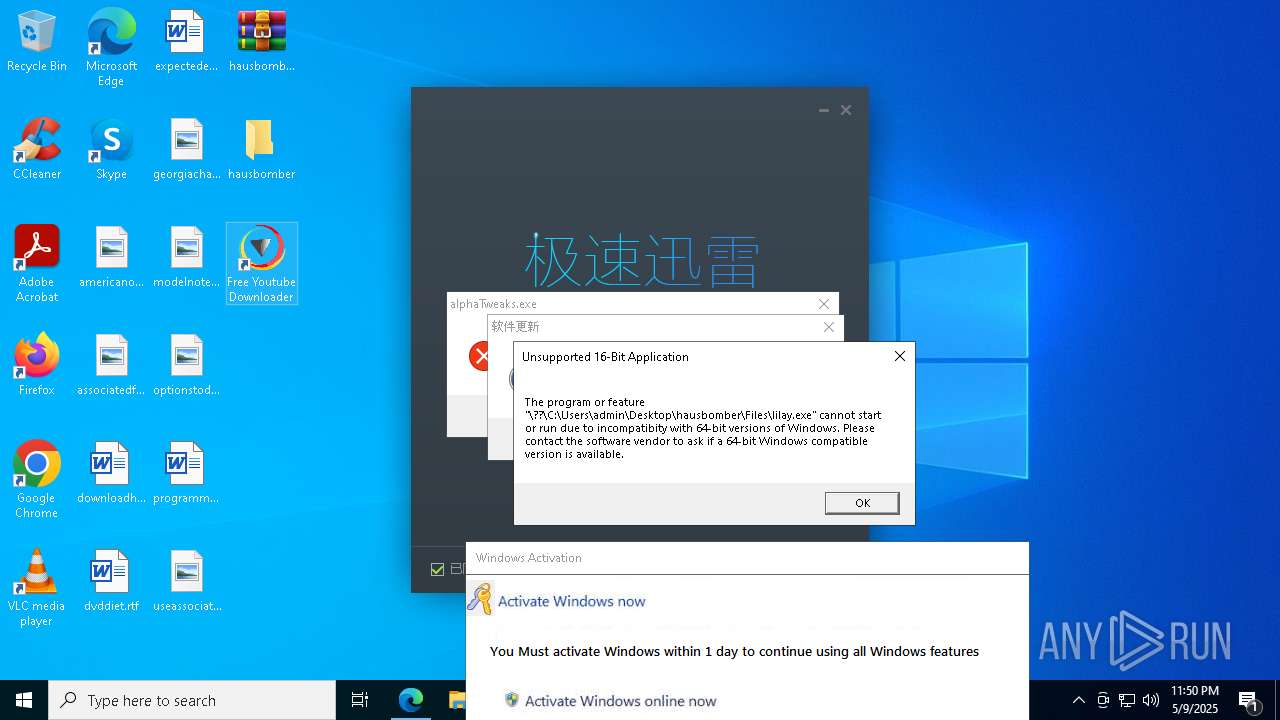Open the hausbomb... WinRAR archive icon

click(261, 42)
